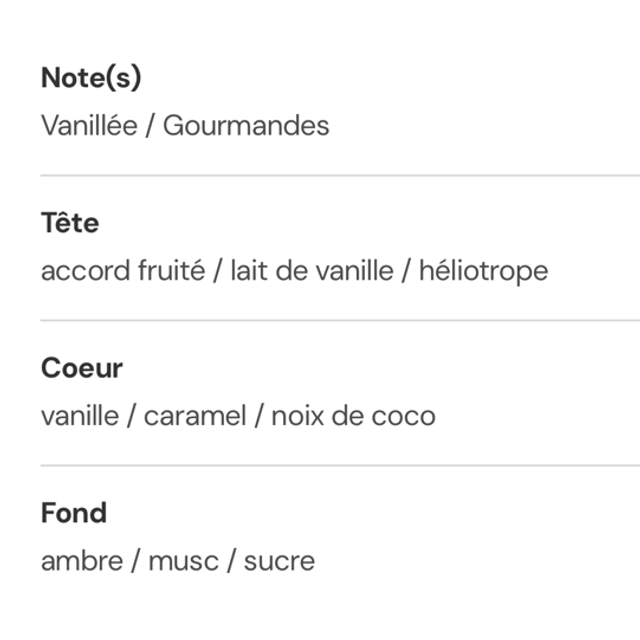Click the slash between caramel and noix

click(259, 415)
